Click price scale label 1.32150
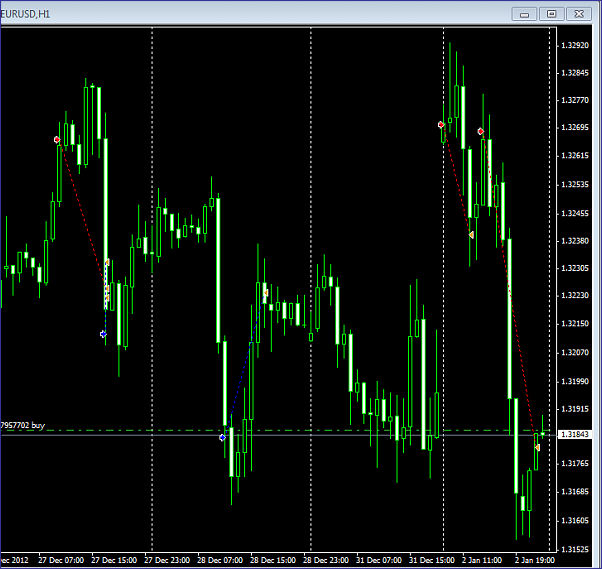Viewport: 602px width, 569px height. coord(575,324)
